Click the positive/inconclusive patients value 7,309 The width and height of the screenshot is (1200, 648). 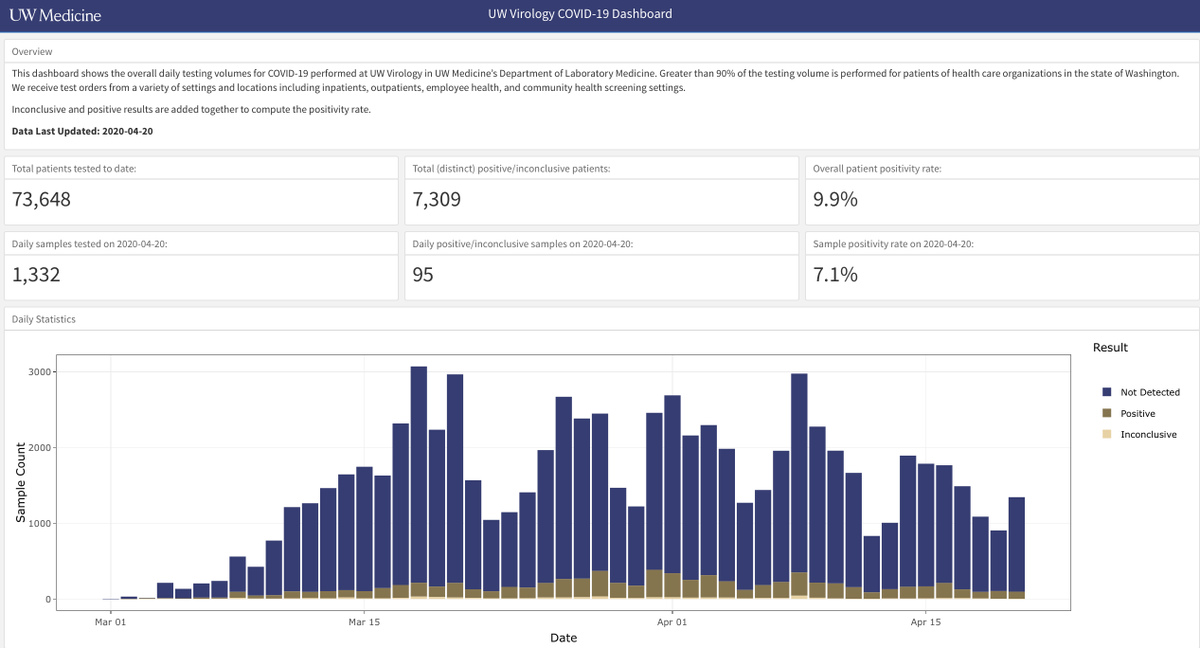click(x=437, y=199)
